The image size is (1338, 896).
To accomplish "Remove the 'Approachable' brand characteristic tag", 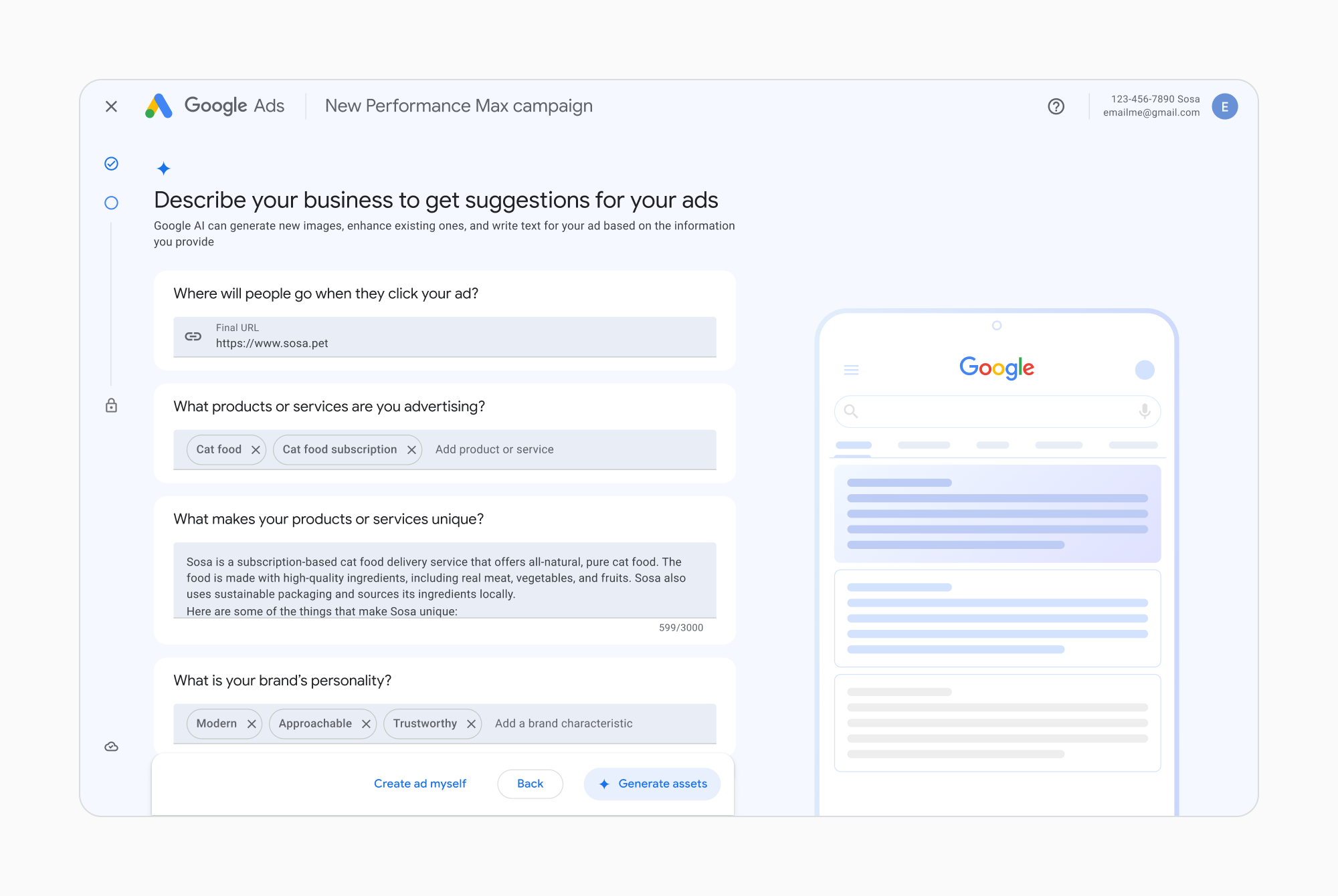I will [x=366, y=723].
